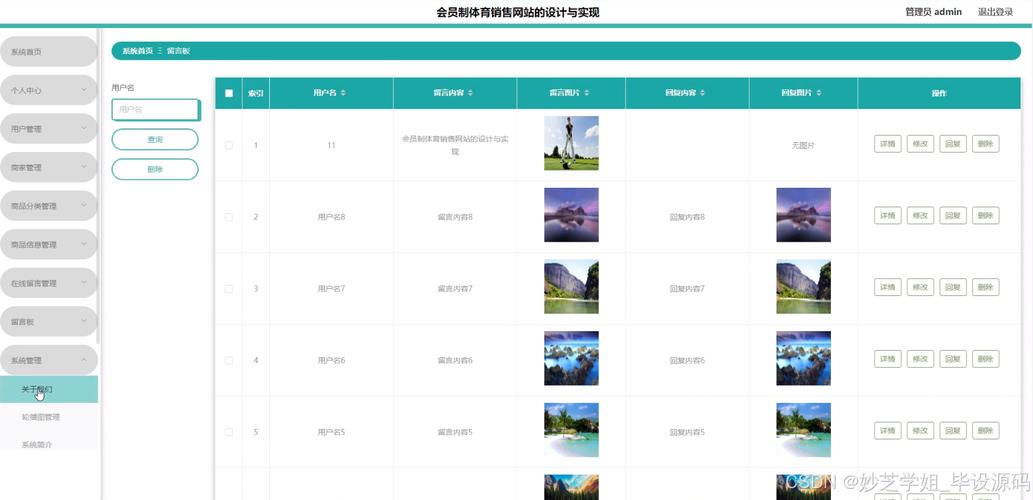This screenshot has height=500, width=1033.
Task: Expand 商品信息管理 sidebar menu
Action: [49, 244]
